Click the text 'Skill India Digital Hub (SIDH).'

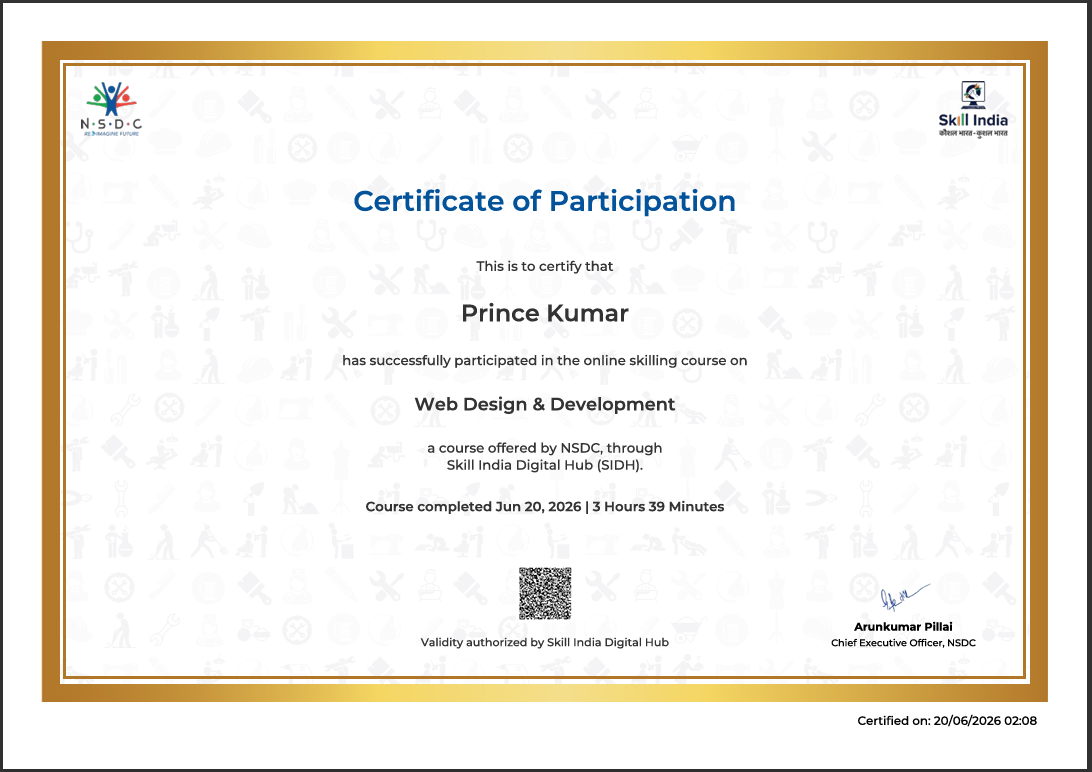(545, 465)
